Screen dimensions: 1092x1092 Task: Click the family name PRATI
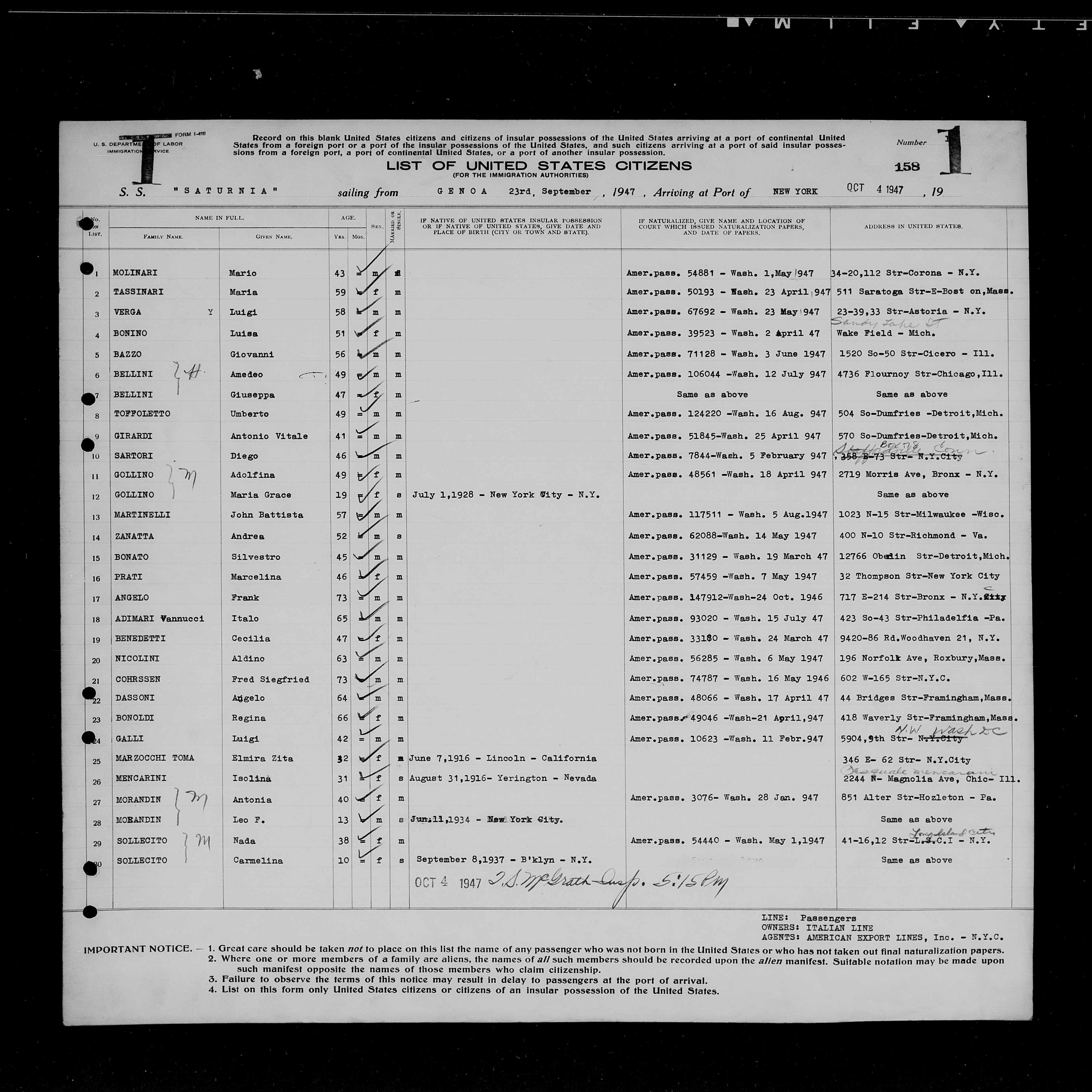[x=129, y=577]
